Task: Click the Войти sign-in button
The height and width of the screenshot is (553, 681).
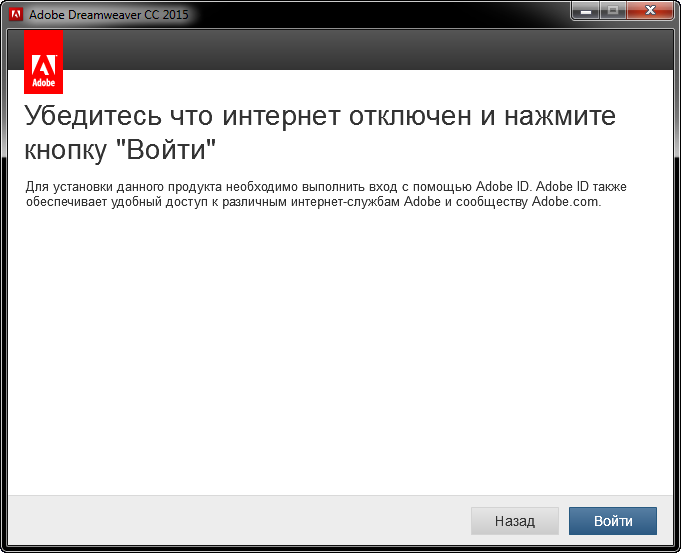Action: click(x=613, y=521)
